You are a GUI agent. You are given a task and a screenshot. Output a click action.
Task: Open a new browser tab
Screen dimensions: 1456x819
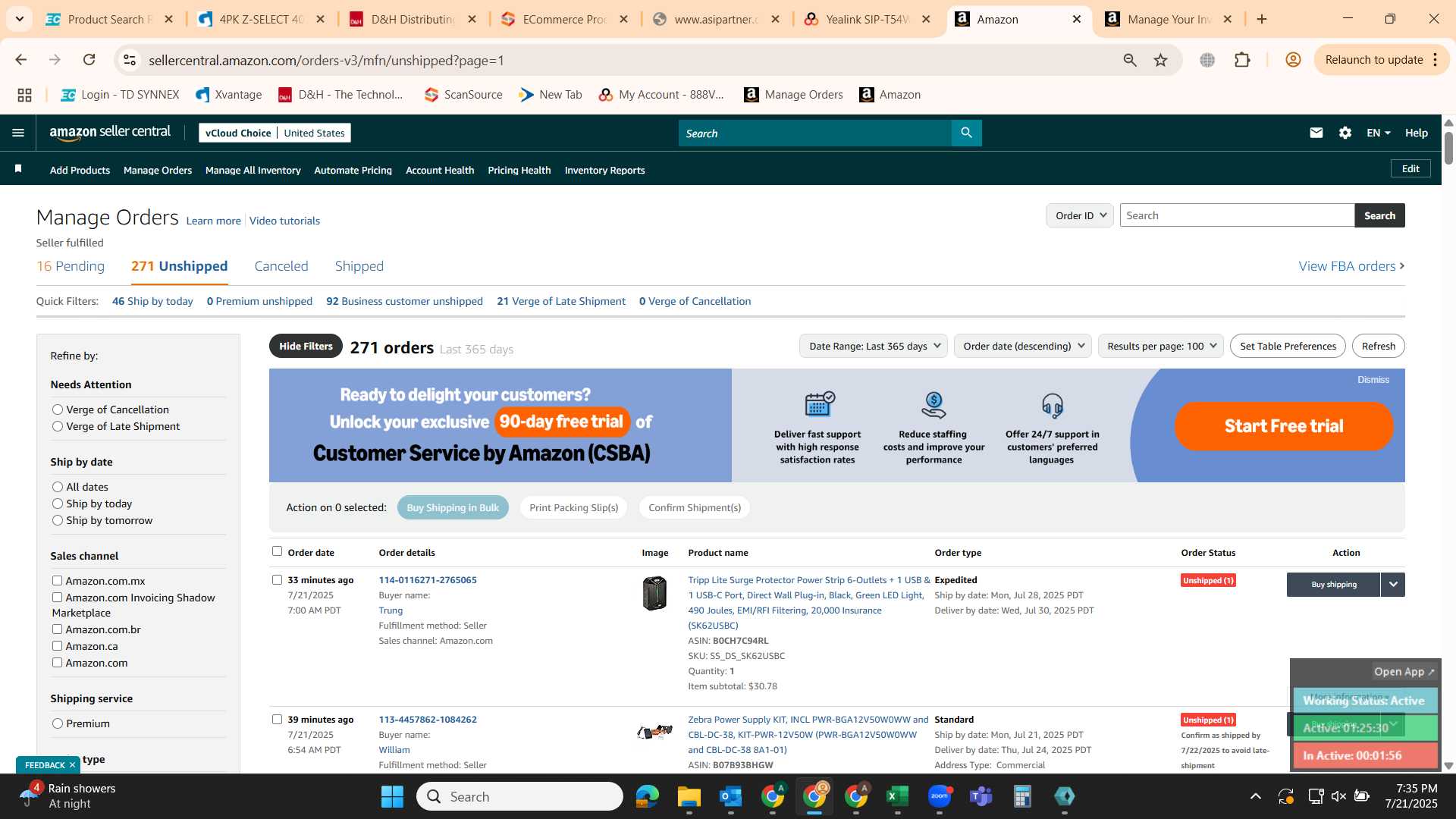(x=1262, y=19)
